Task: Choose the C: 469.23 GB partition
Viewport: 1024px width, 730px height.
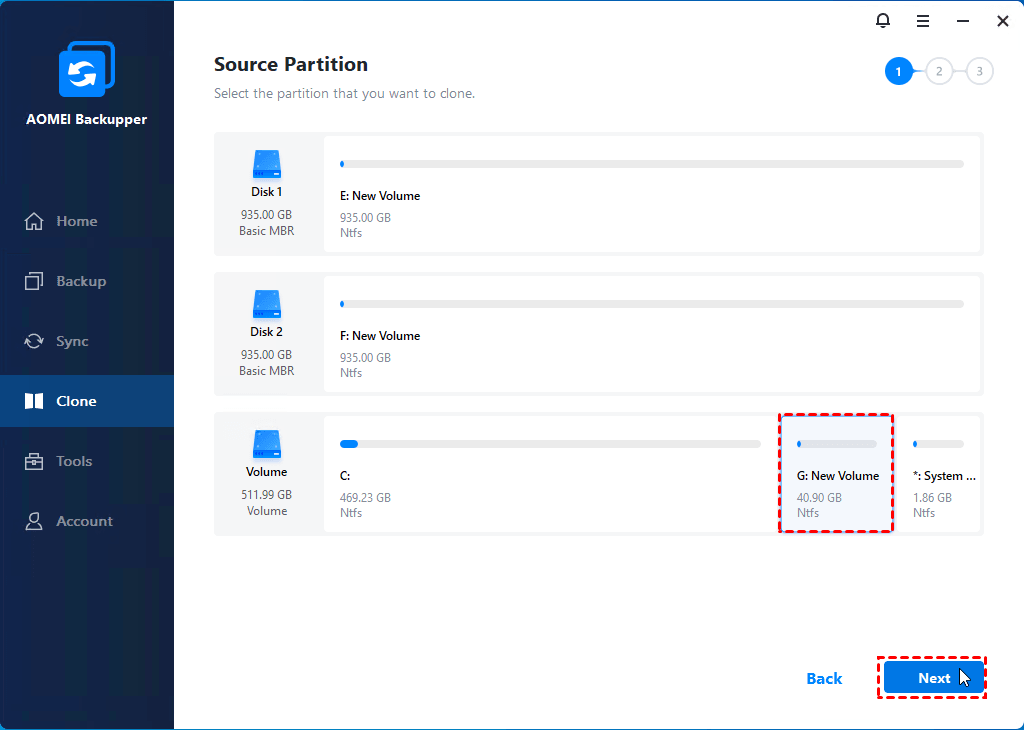Action: click(550, 474)
